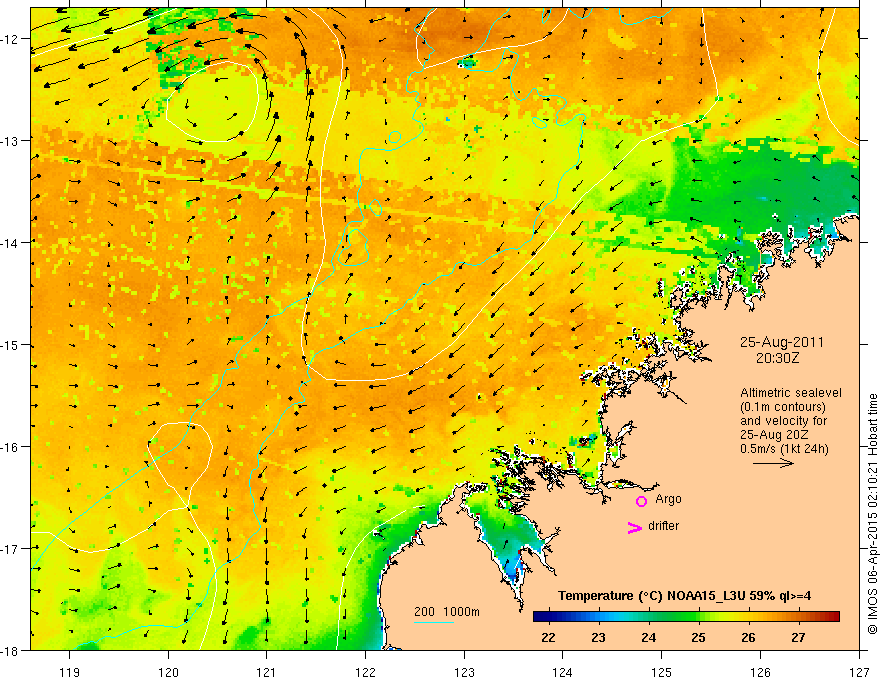Click the '119' longitude axis label
The image size is (880, 680).
click(70, 672)
